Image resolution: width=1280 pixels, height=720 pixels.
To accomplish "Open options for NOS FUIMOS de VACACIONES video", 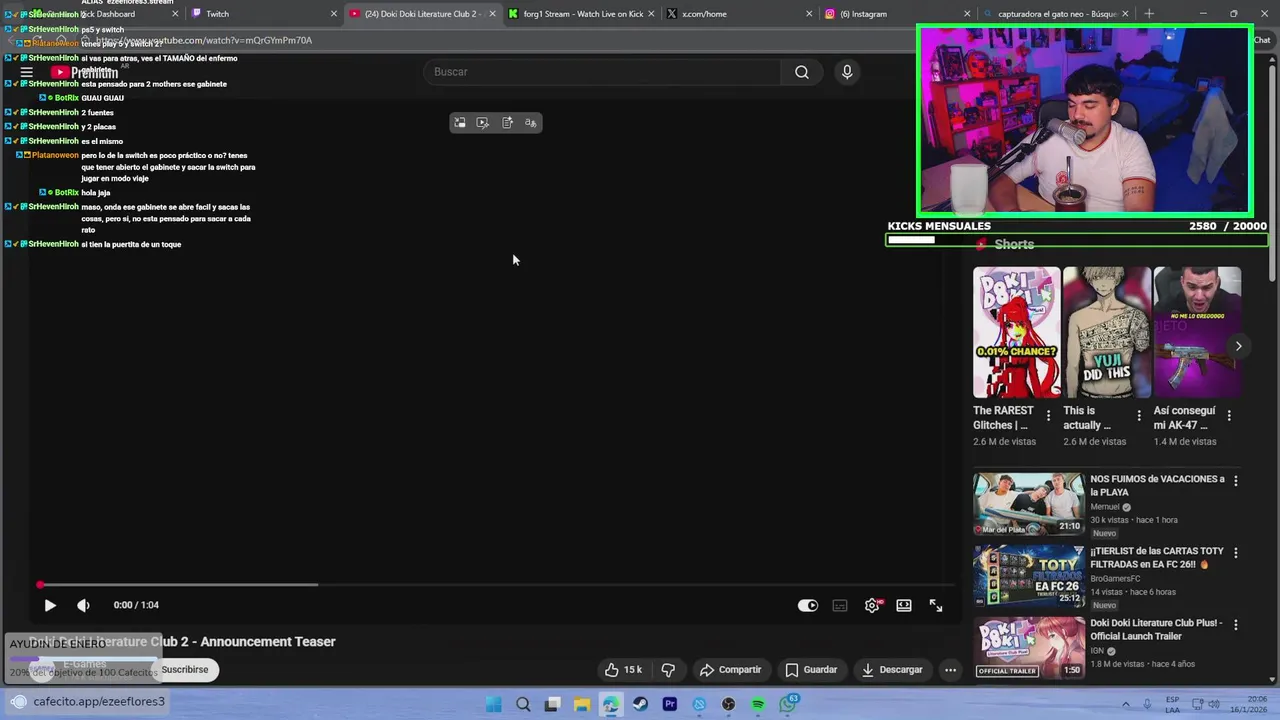I will point(1235,481).
